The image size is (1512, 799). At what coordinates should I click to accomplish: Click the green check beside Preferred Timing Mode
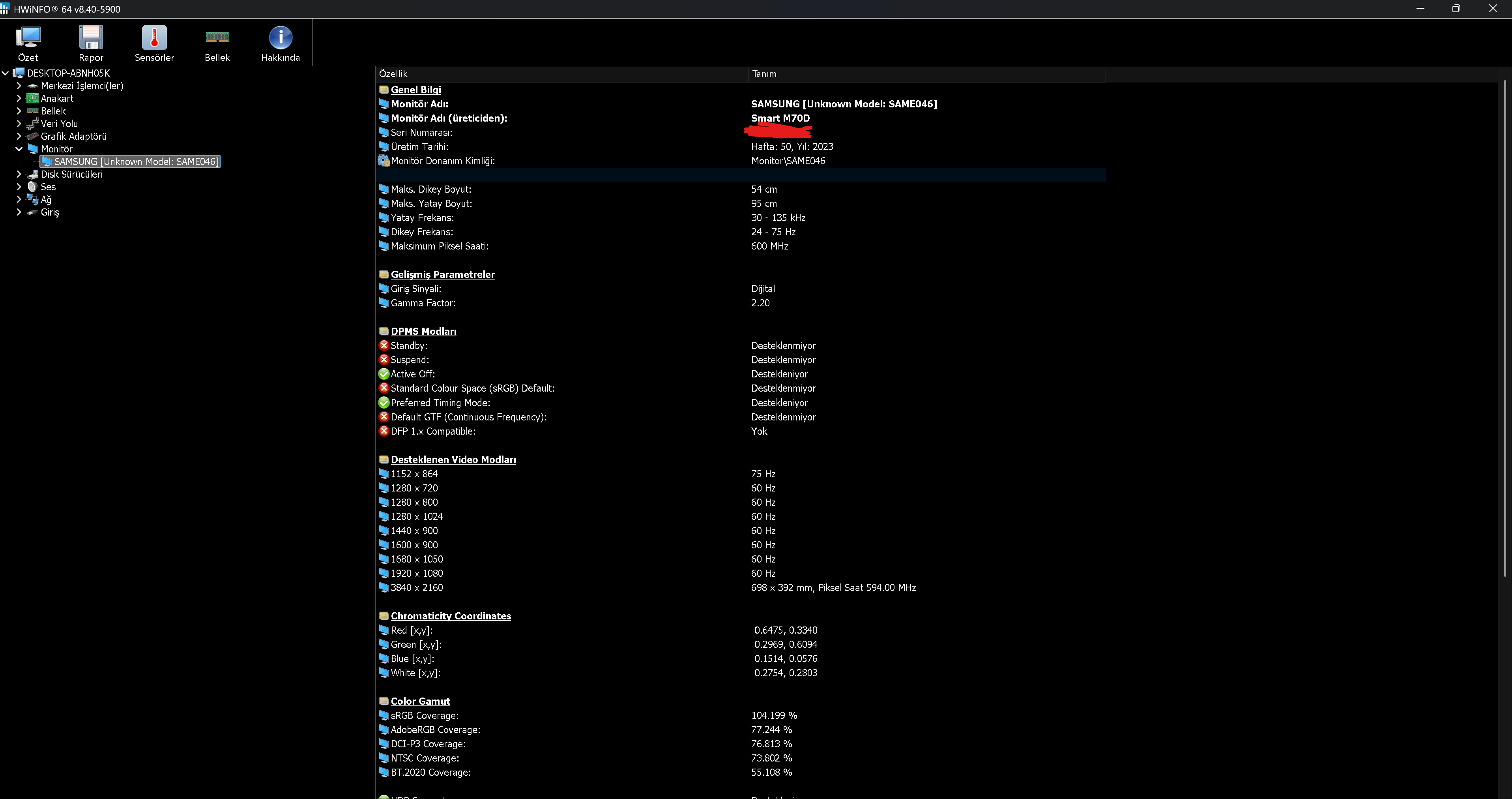[x=384, y=403]
